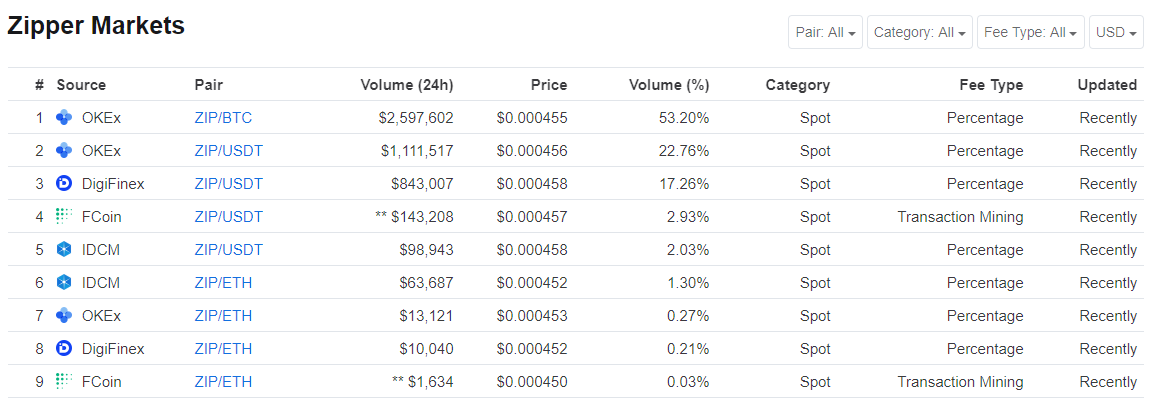The height and width of the screenshot is (406, 1166).
Task: Click the $0.000450 price cell
Action: tap(532, 381)
